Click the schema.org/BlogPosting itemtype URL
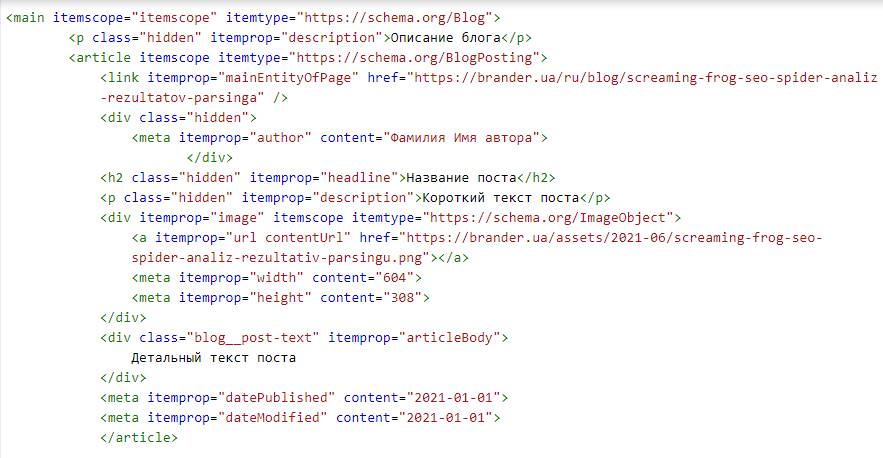The image size is (883, 458). (412, 58)
